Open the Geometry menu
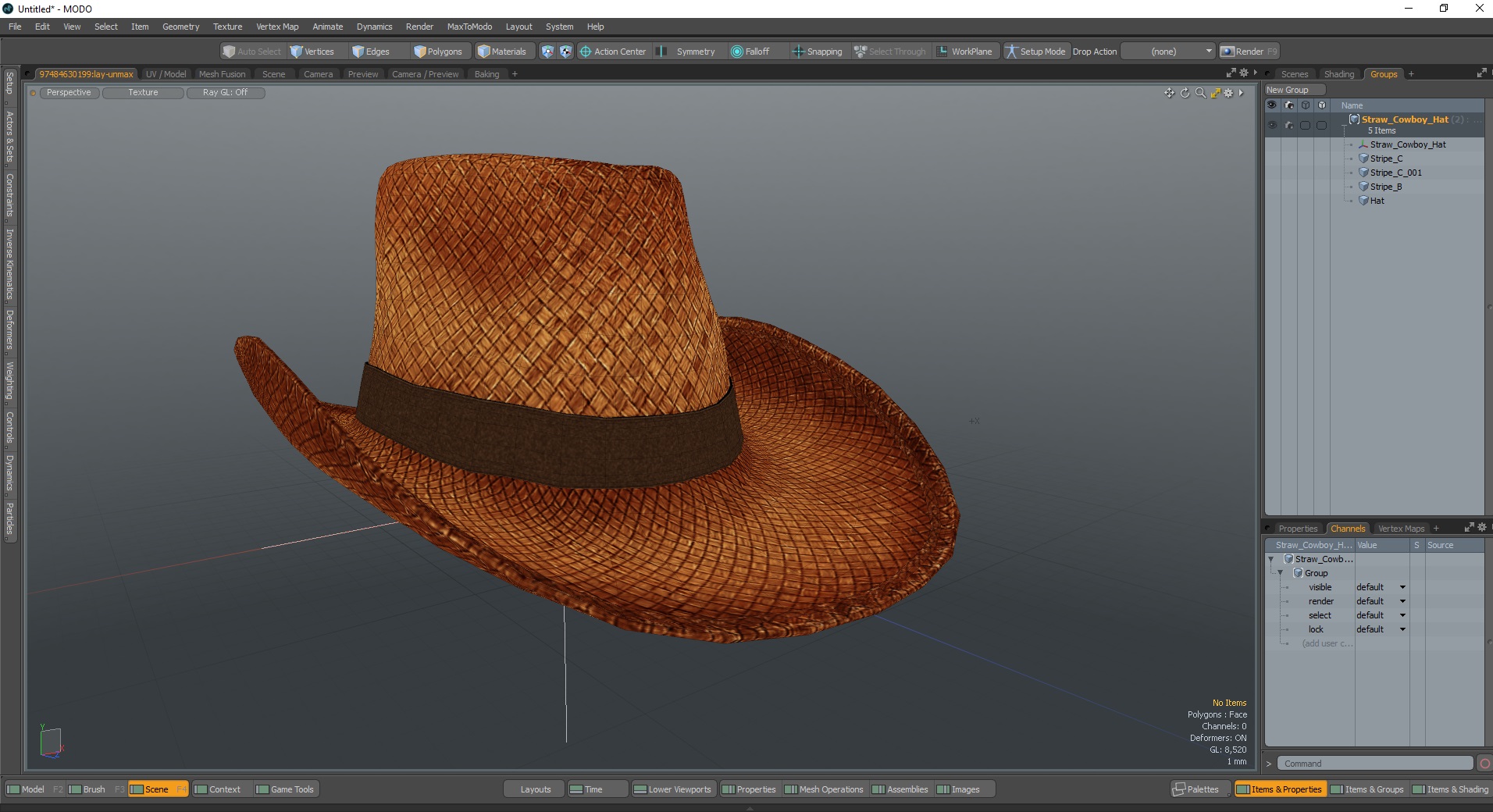1493x812 pixels. click(x=180, y=27)
